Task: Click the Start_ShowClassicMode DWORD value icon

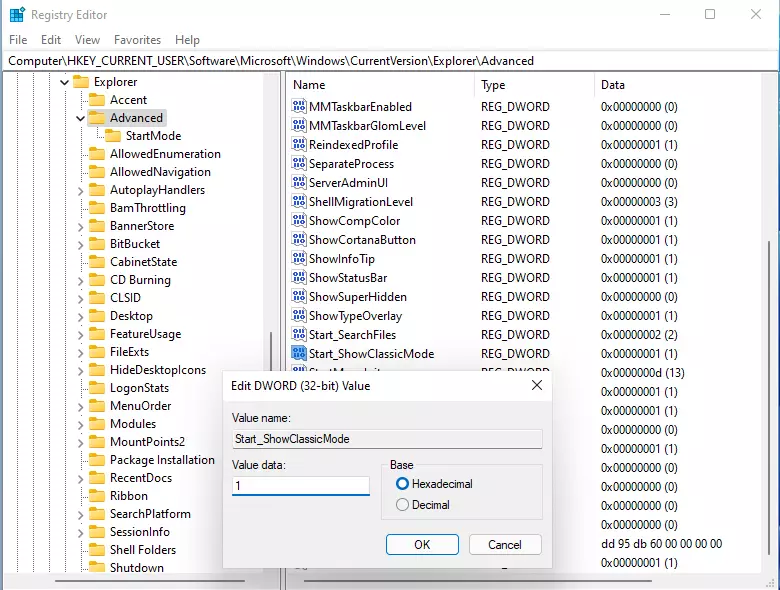Action: (298, 353)
